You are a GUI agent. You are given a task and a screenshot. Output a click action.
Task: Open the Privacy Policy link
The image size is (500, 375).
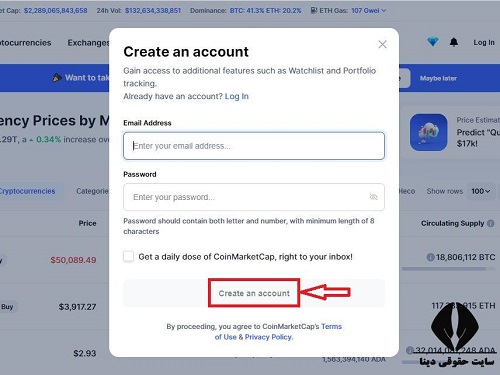(x=269, y=337)
